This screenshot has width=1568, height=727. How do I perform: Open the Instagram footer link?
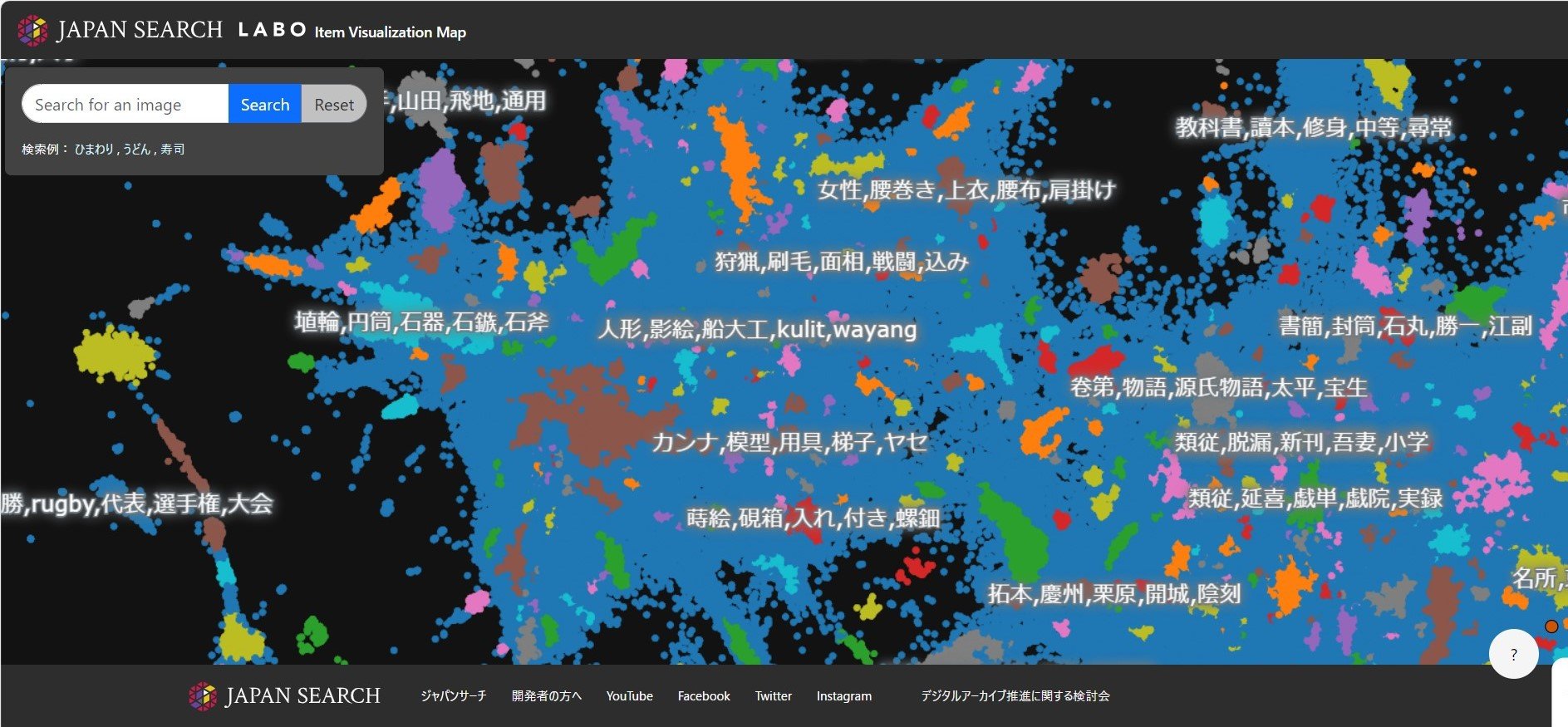click(843, 696)
